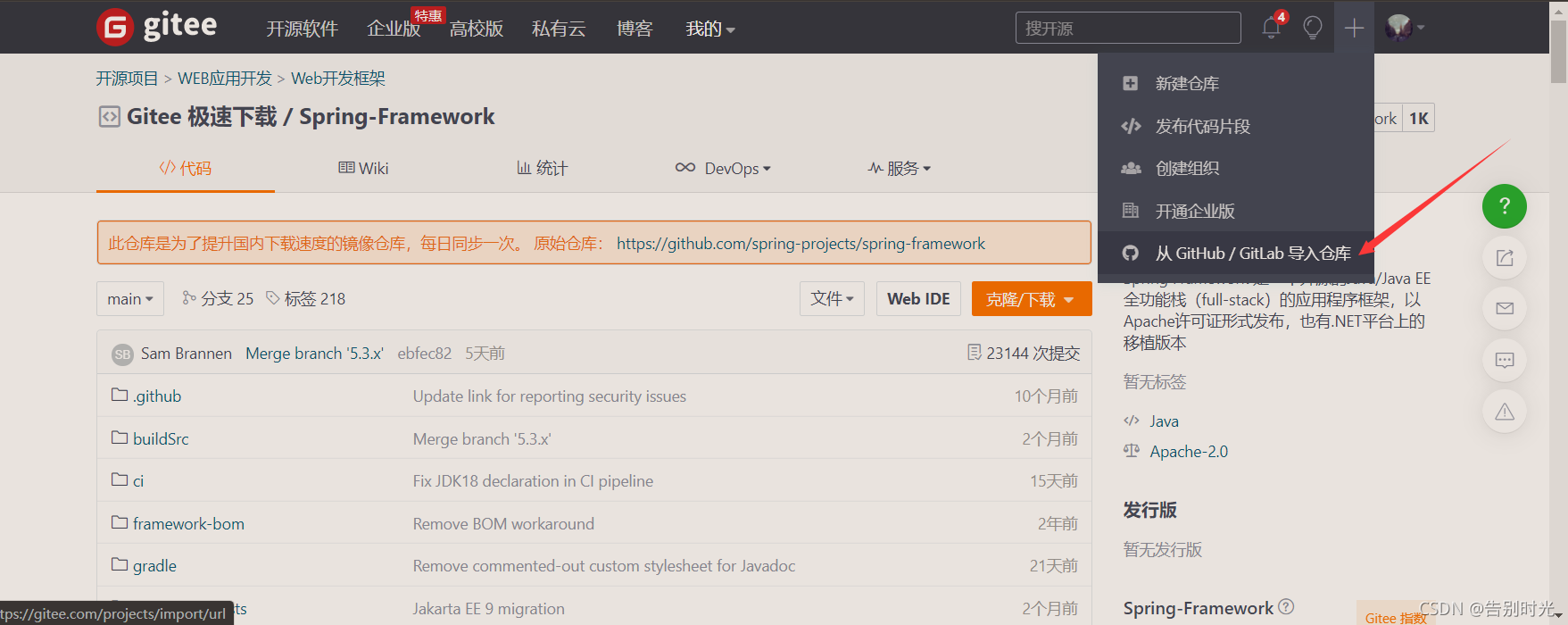The height and width of the screenshot is (625, 1568).
Task: Open 企业版 in top navigation
Action: point(394,29)
